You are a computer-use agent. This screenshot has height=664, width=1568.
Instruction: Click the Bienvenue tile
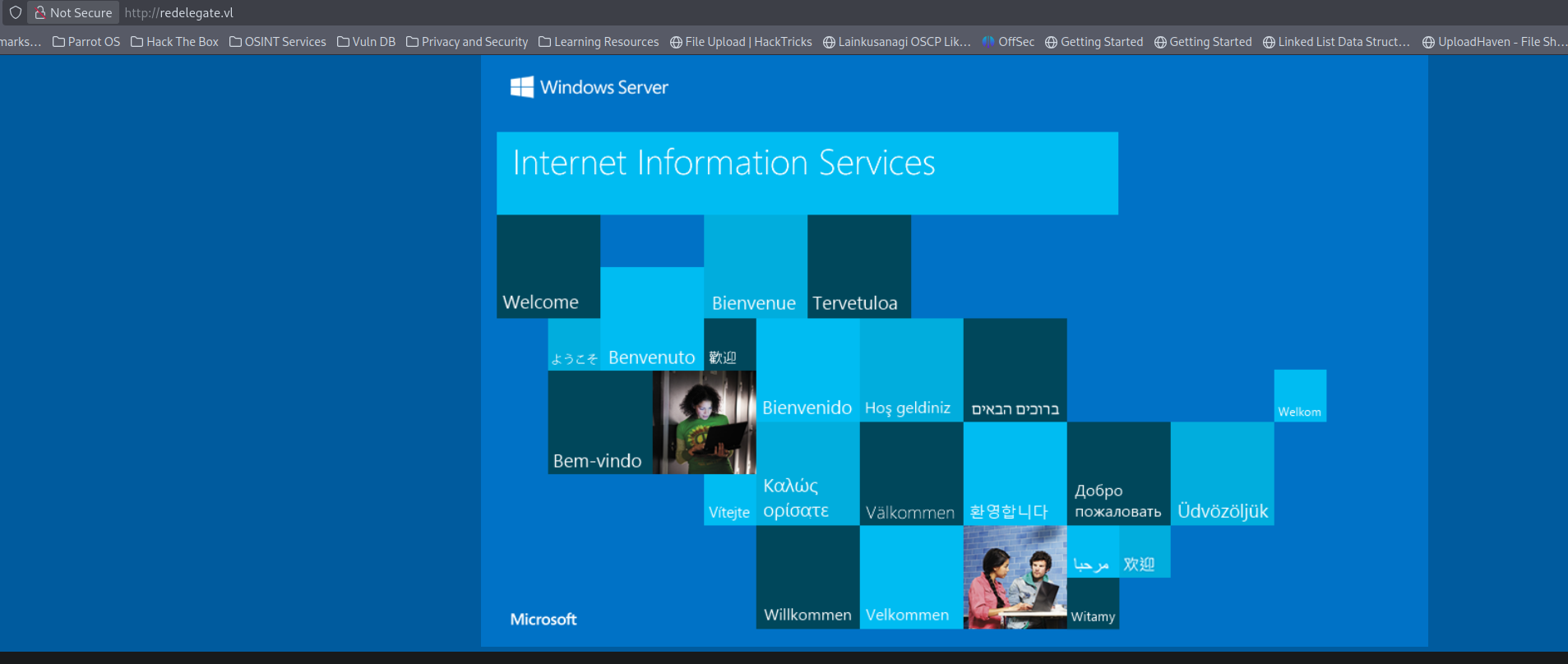click(756, 266)
